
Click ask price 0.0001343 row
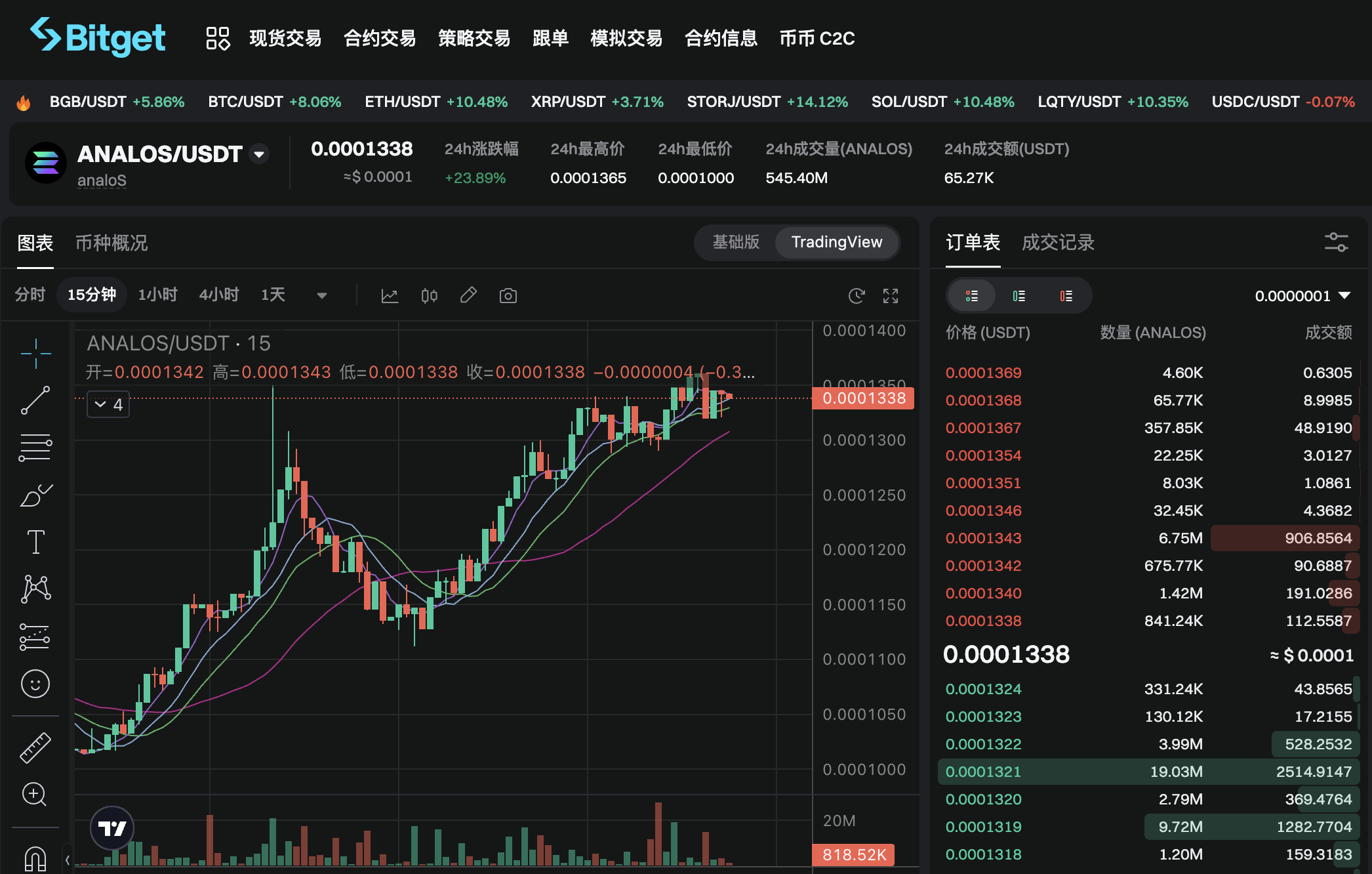[1149, 538]
